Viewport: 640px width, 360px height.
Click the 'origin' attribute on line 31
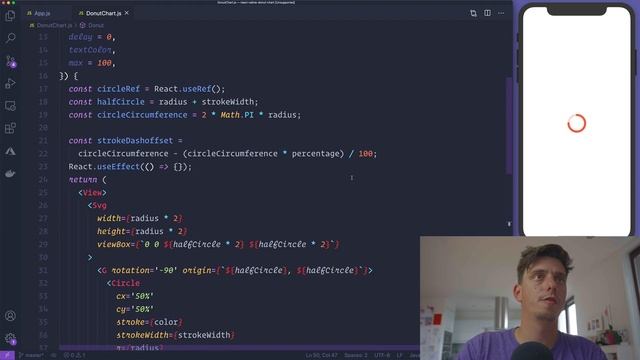pos(197,270)
